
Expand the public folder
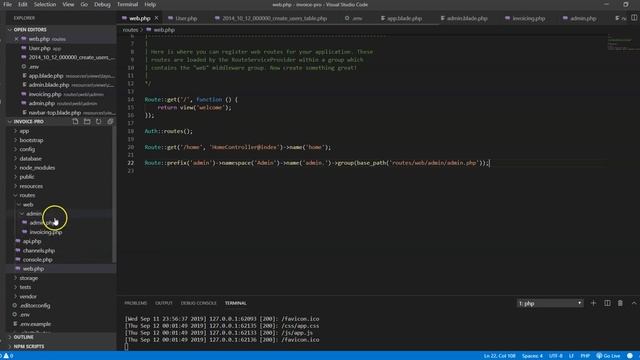[x=27, y=177]
